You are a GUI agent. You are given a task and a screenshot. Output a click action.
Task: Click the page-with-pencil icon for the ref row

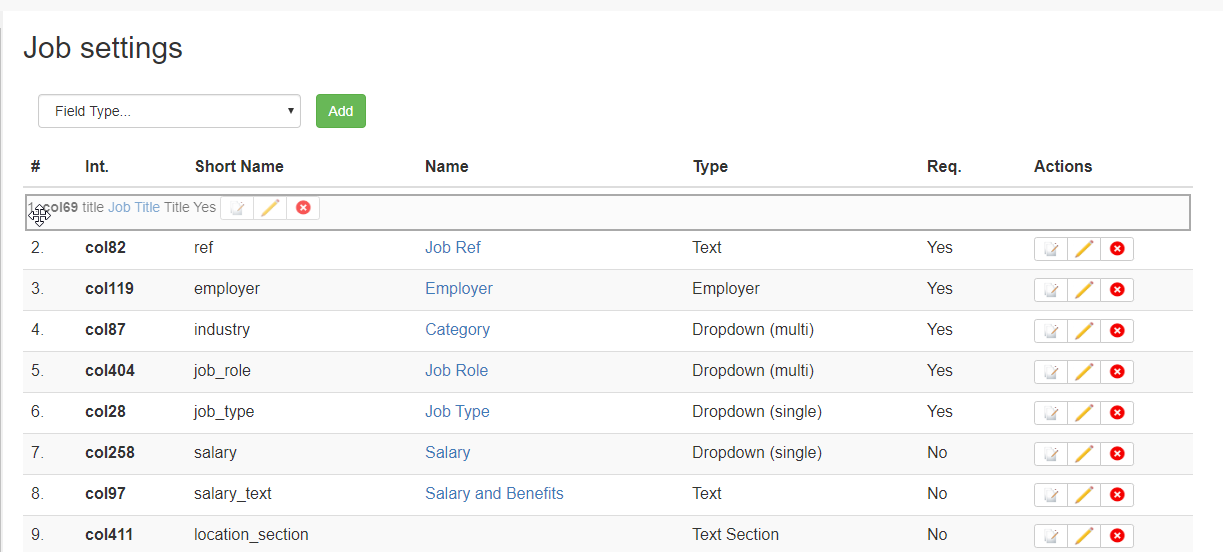[1051, 249]
